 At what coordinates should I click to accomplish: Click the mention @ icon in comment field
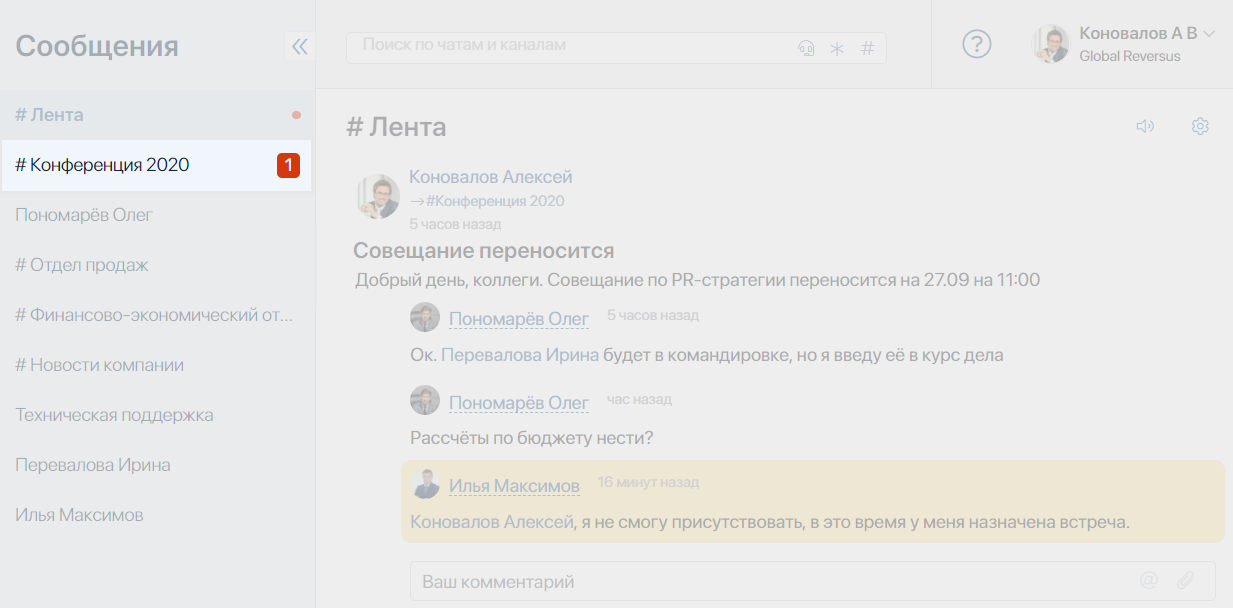tap(1149, 580)
